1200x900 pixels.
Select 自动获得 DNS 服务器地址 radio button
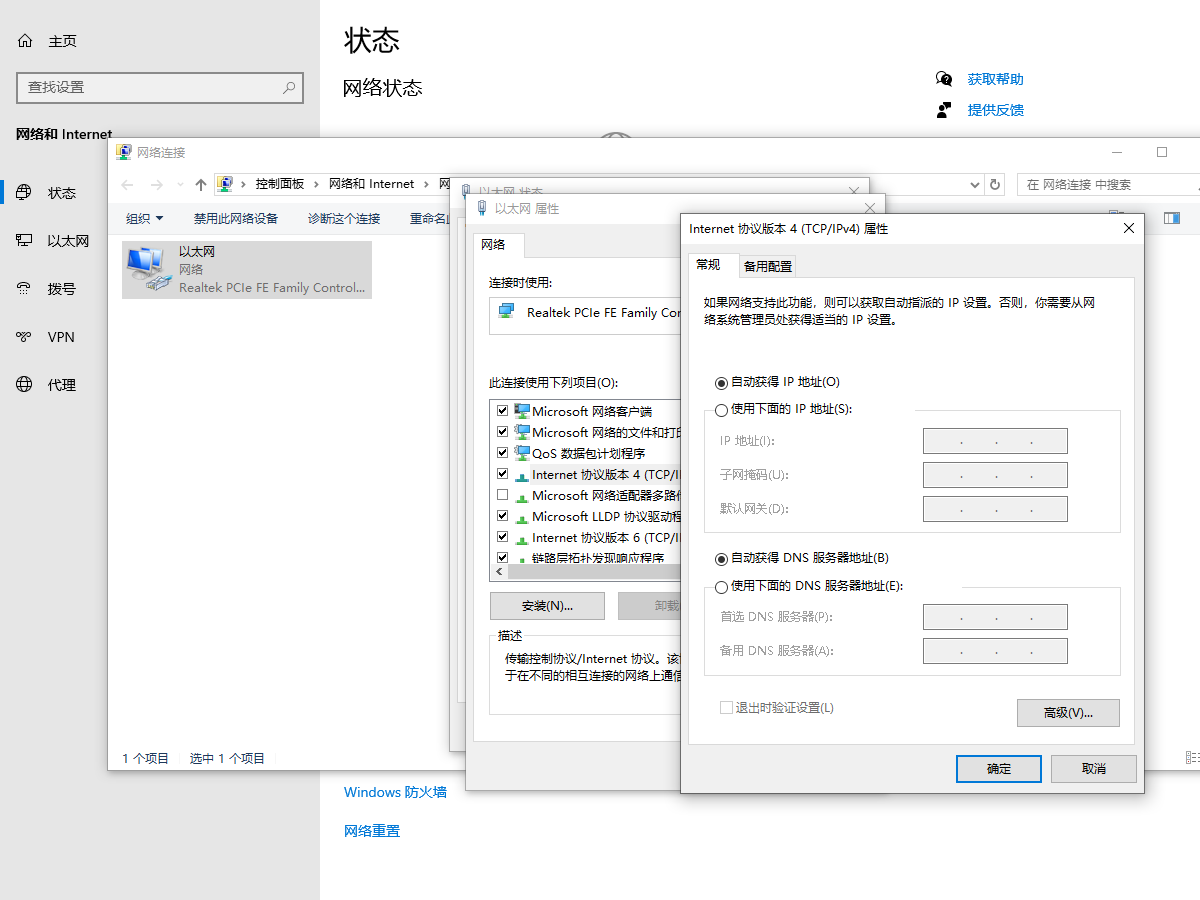point(722,559)
